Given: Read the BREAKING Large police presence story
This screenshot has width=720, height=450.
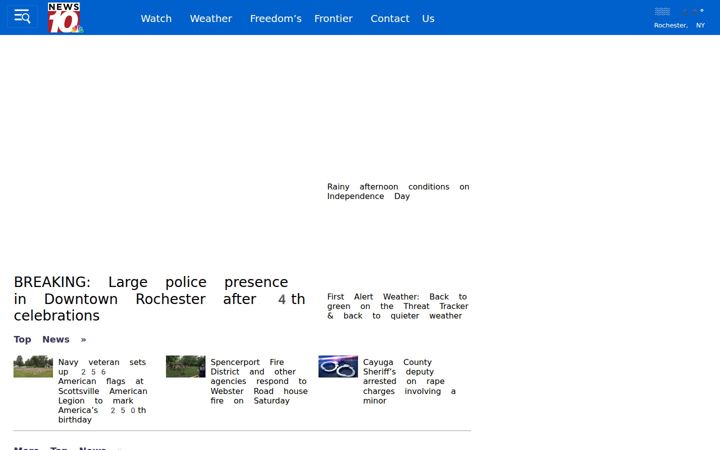Looking at the screenshot, I should click(x=159, y=298).
